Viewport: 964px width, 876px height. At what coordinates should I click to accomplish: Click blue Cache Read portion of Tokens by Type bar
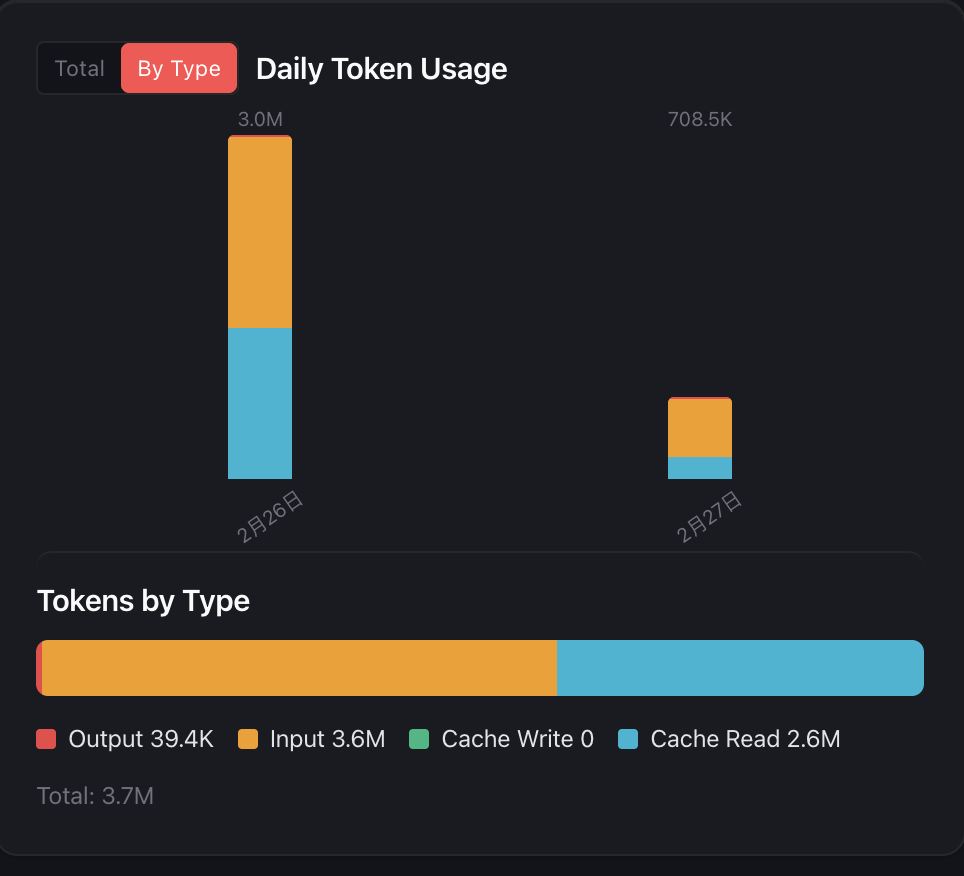[740, 668]
